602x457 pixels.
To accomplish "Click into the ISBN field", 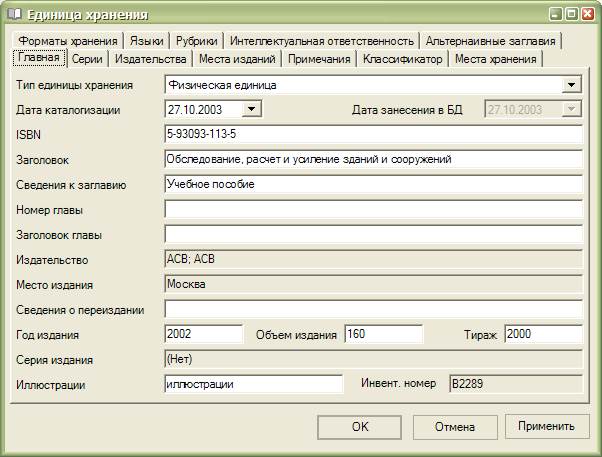I will point(372,134).
